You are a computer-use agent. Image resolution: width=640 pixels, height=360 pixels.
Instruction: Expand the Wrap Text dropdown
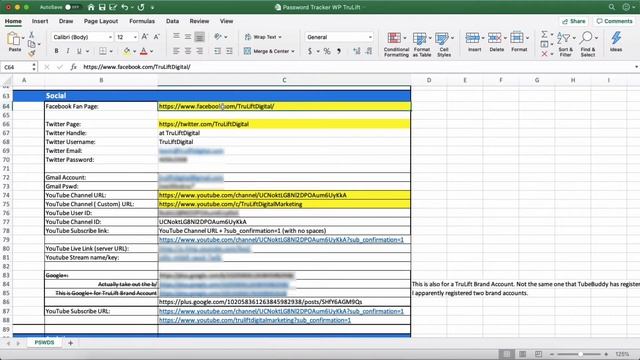click(280, 37)
